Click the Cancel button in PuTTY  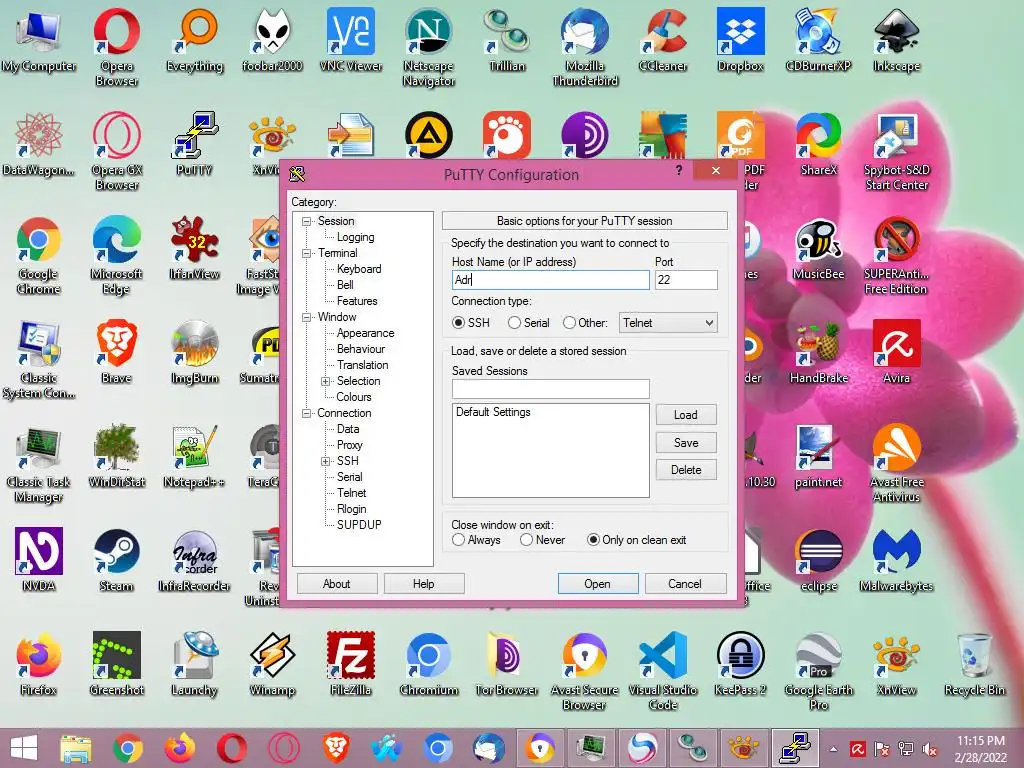pyautogui.click(x=685, y=584)
